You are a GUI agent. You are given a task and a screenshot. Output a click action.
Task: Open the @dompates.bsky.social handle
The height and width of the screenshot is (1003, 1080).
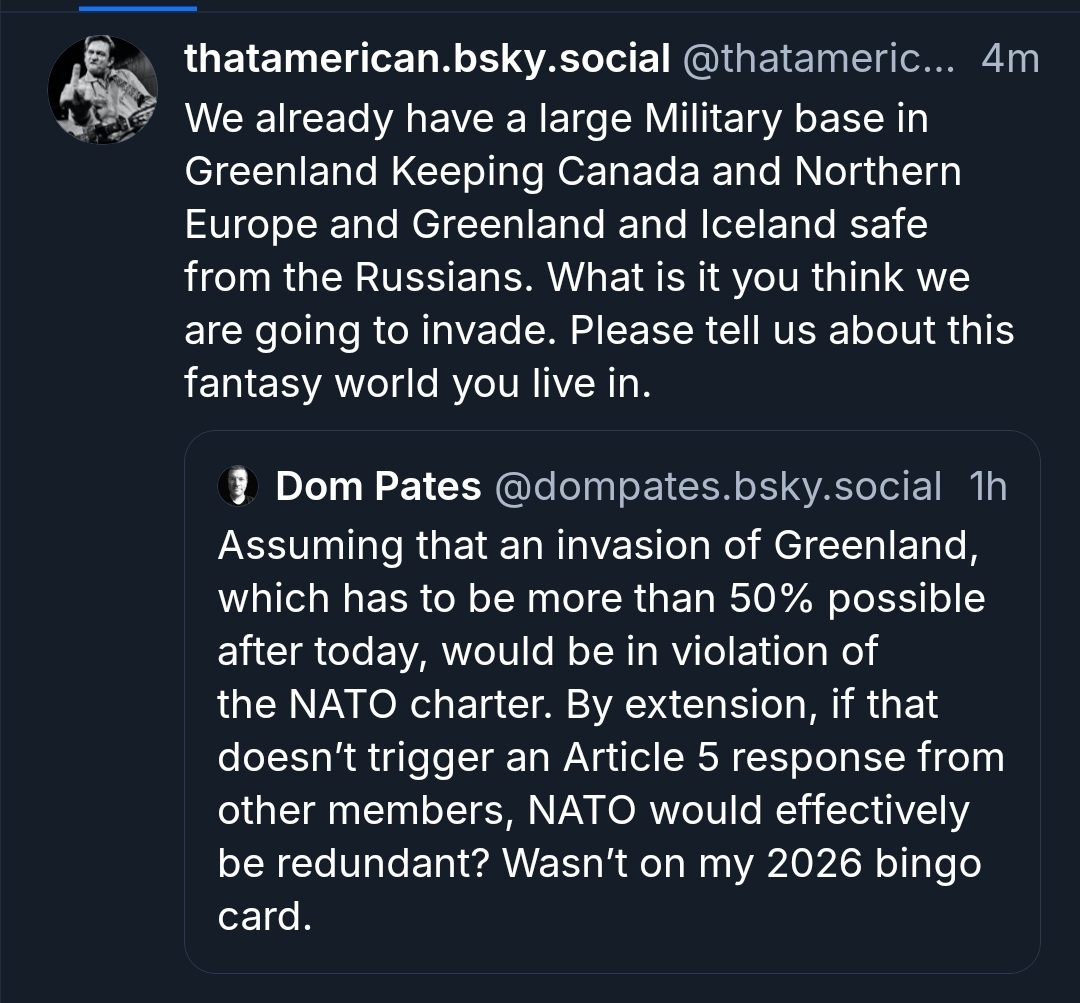click(717, 487)
